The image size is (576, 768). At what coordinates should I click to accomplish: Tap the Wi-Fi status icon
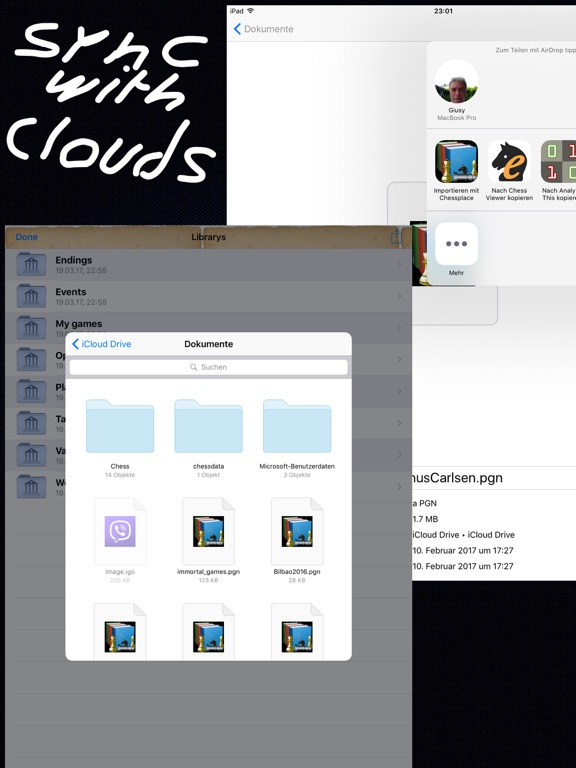(251, 11)
